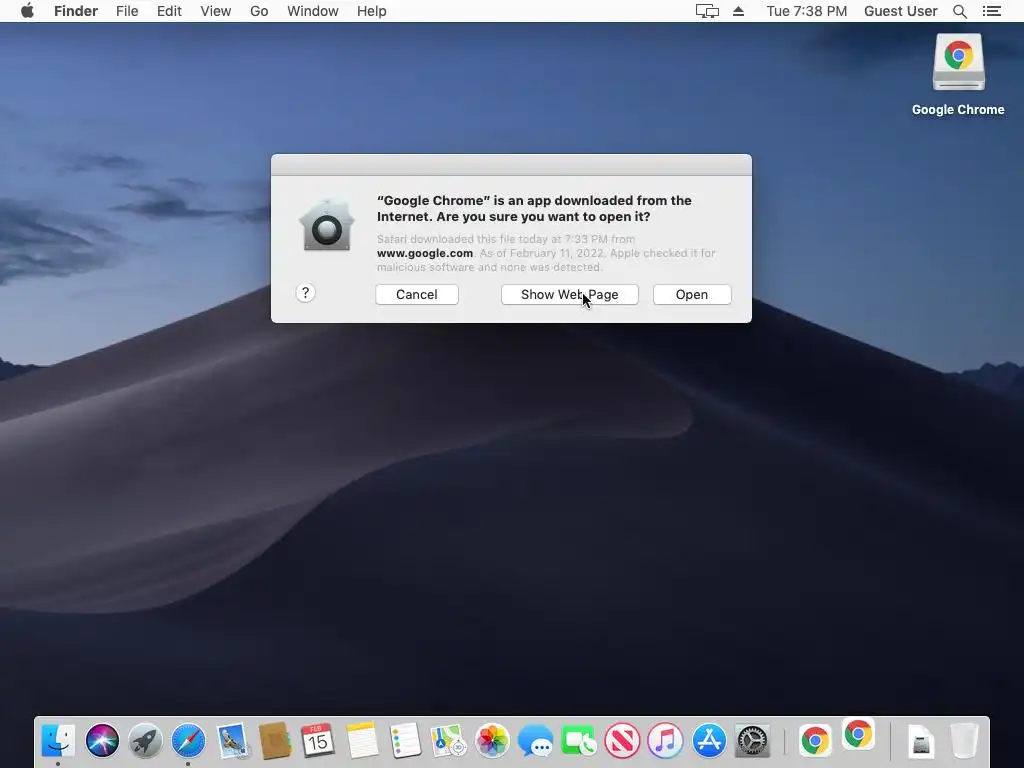Click Chrome icon beside System Preferences in Dock
The height and width of the screenshot is (768, 1024).
click(815, 741)
